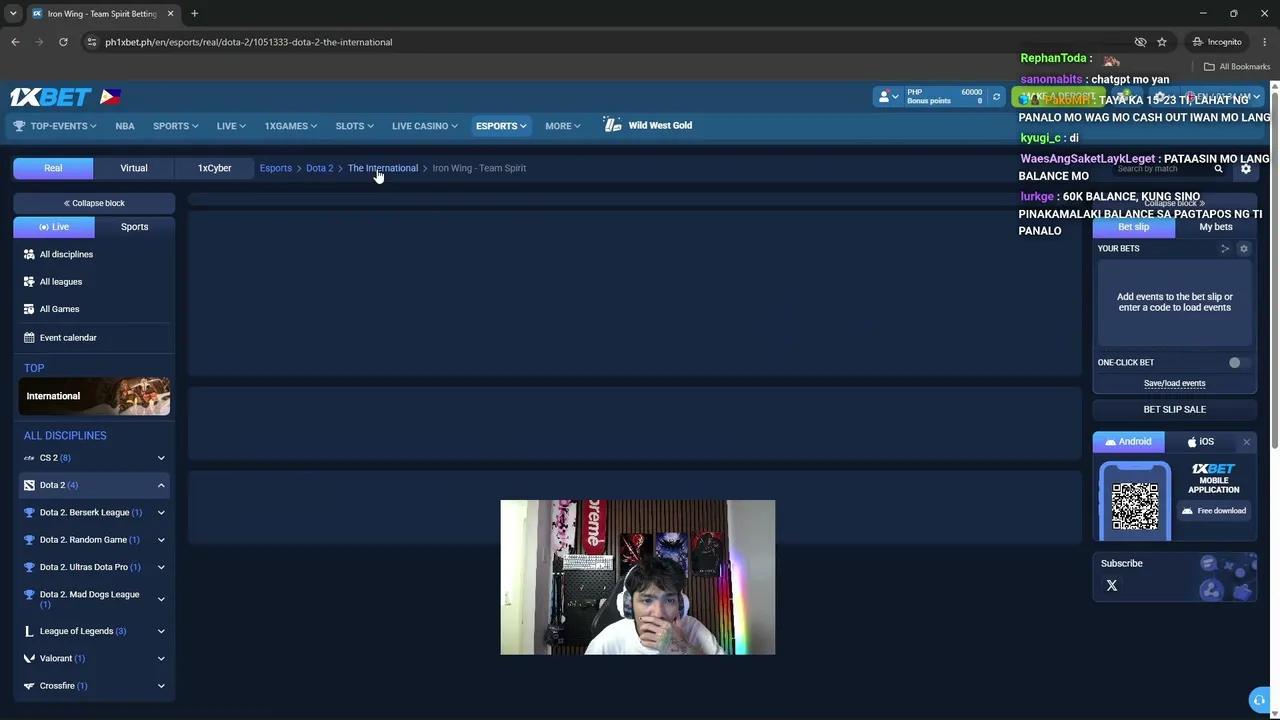The width and height of the screenshot is (1280, 720).
Task: Click the Valorant discipline icon
Action: click(29, 659)
